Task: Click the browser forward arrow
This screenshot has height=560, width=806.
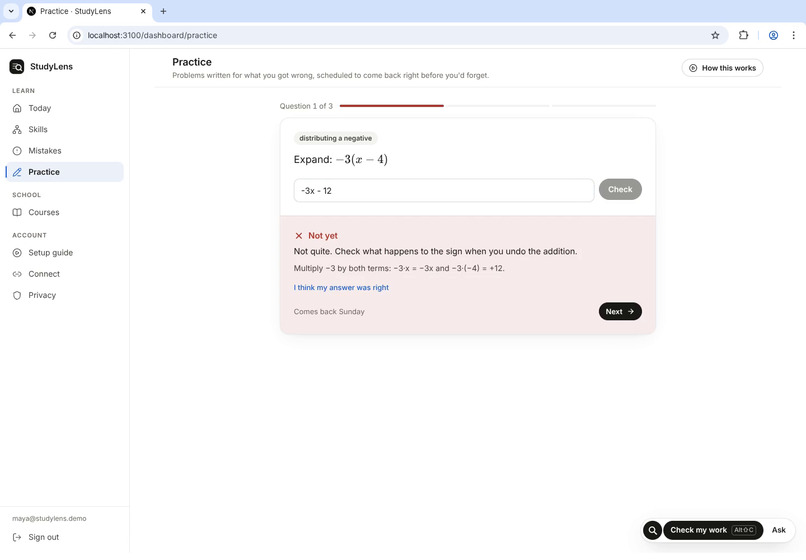Action: click(32, 35)
